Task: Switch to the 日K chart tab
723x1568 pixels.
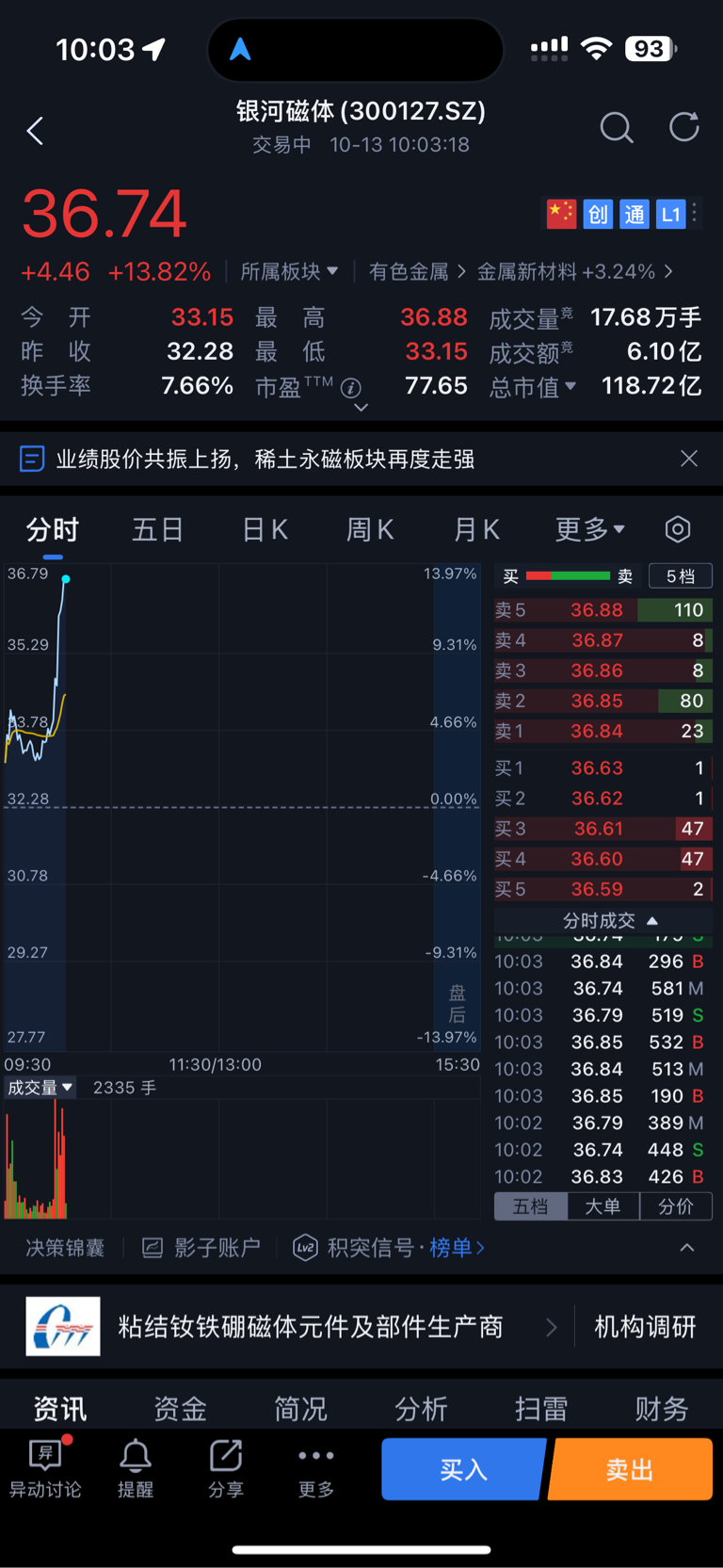Action: 265,529
